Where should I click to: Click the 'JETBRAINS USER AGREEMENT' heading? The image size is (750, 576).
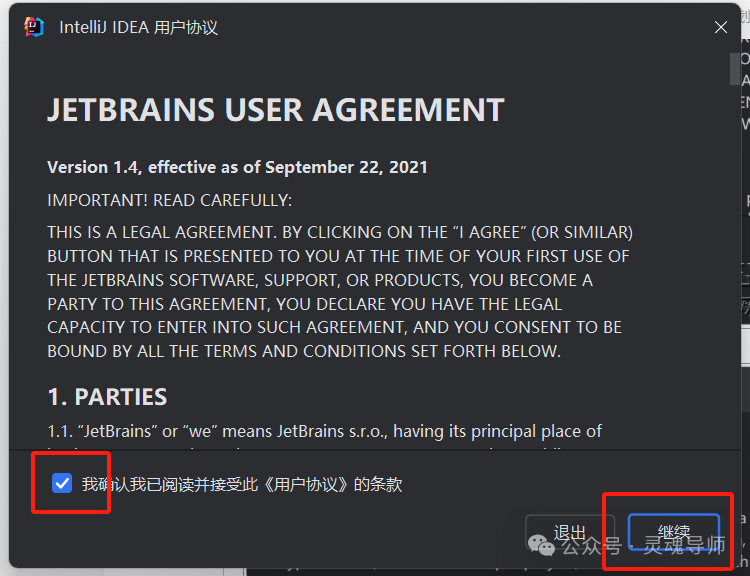(276, 109)
